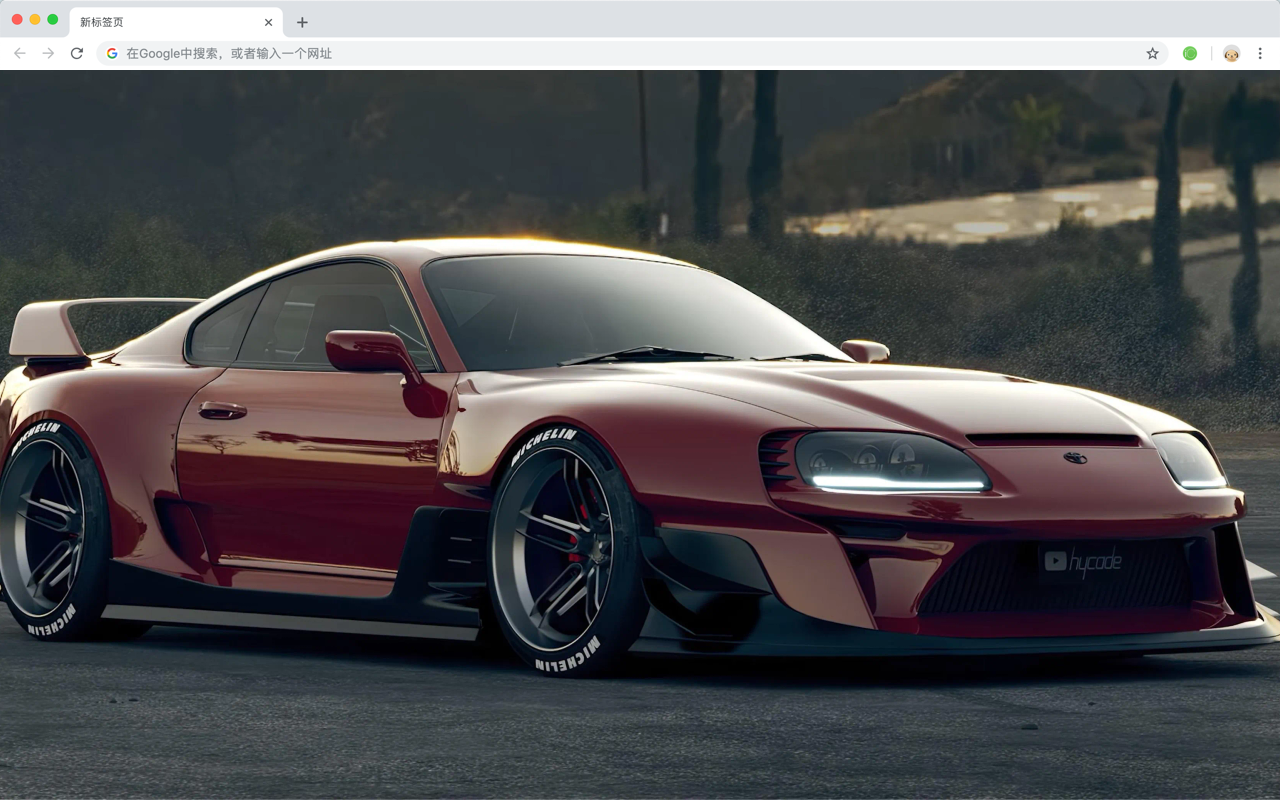Reload the current page
Image resolution: width=1280 pixels, height=800 pixels.
[x=77, y=53]
